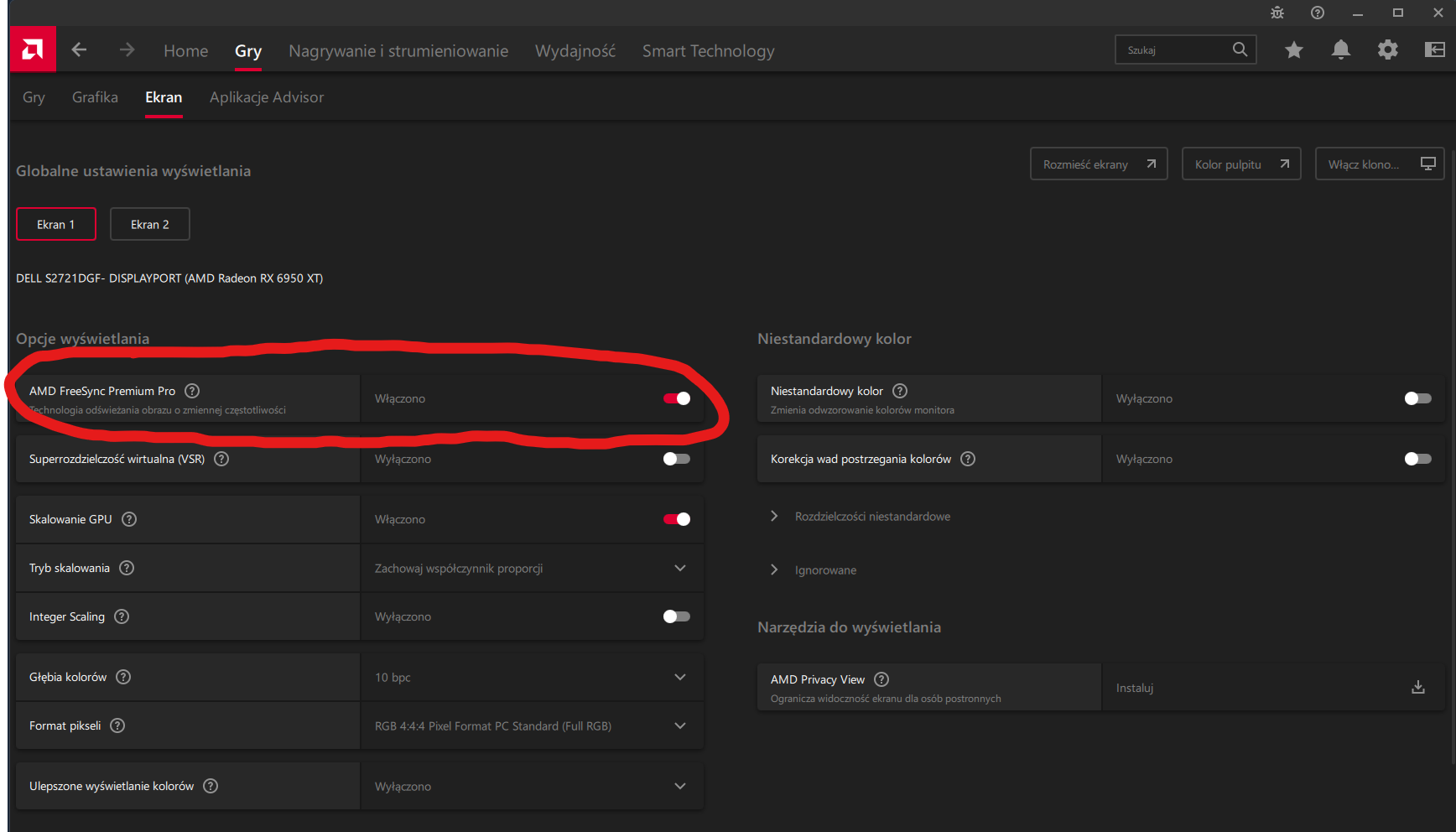Disable the AMD FreeSync Premium Pro toggle
This screenshot has height=832, width=1456.
(x=677, y=398)
